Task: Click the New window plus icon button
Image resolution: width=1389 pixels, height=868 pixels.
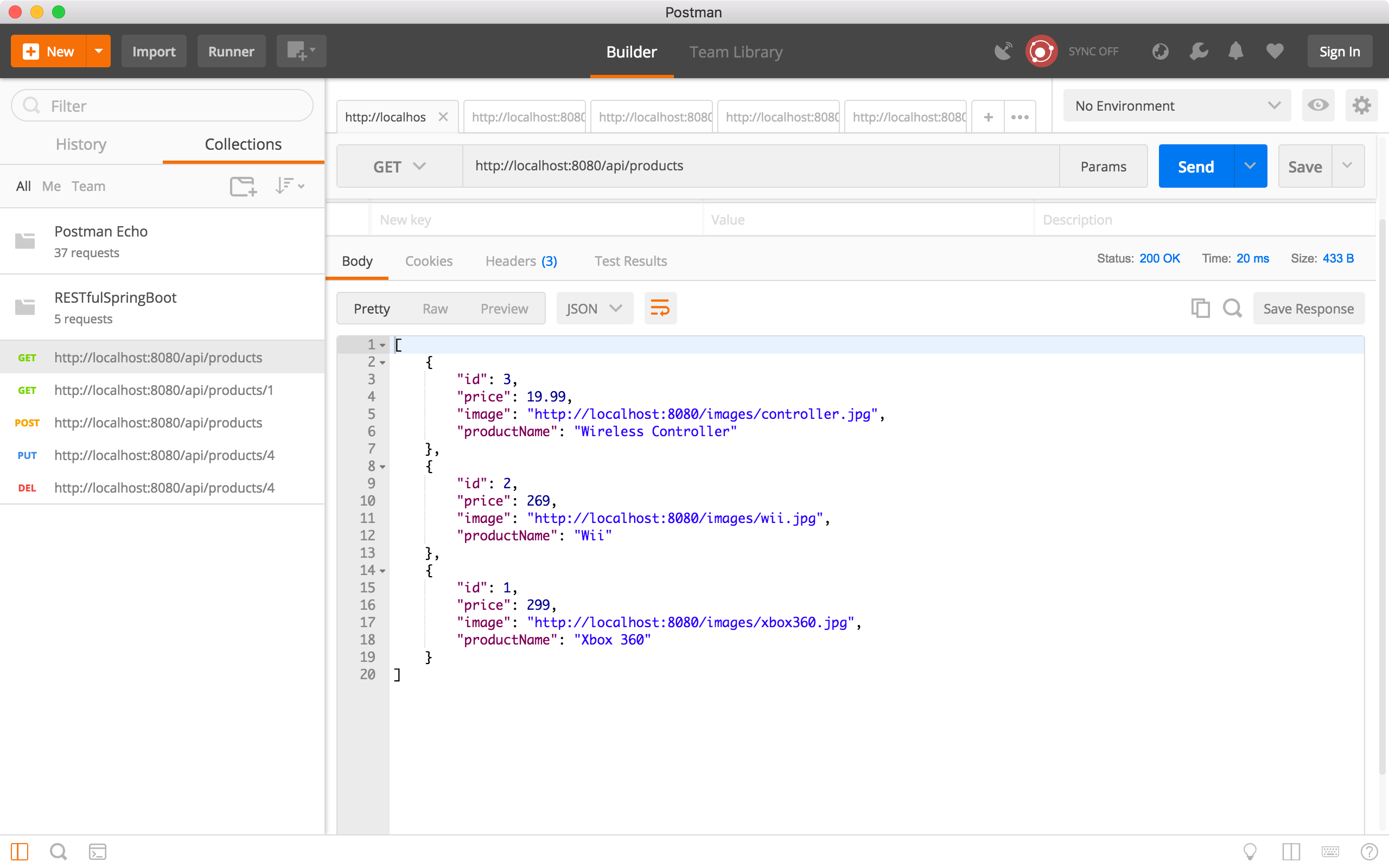Action: click(301, 51)
